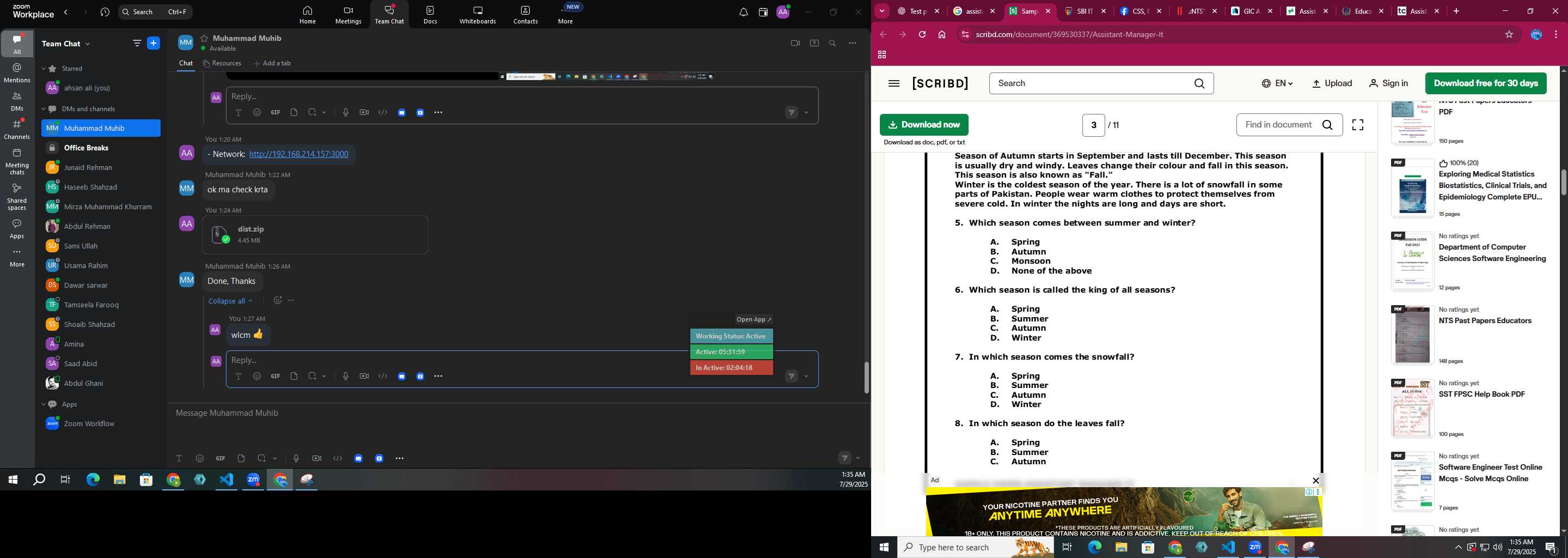This screenshot has height=558, width=1568.
Task: Insert GIF in the Message Muhammad Muhib composer
Action: (x=220, y=458)
